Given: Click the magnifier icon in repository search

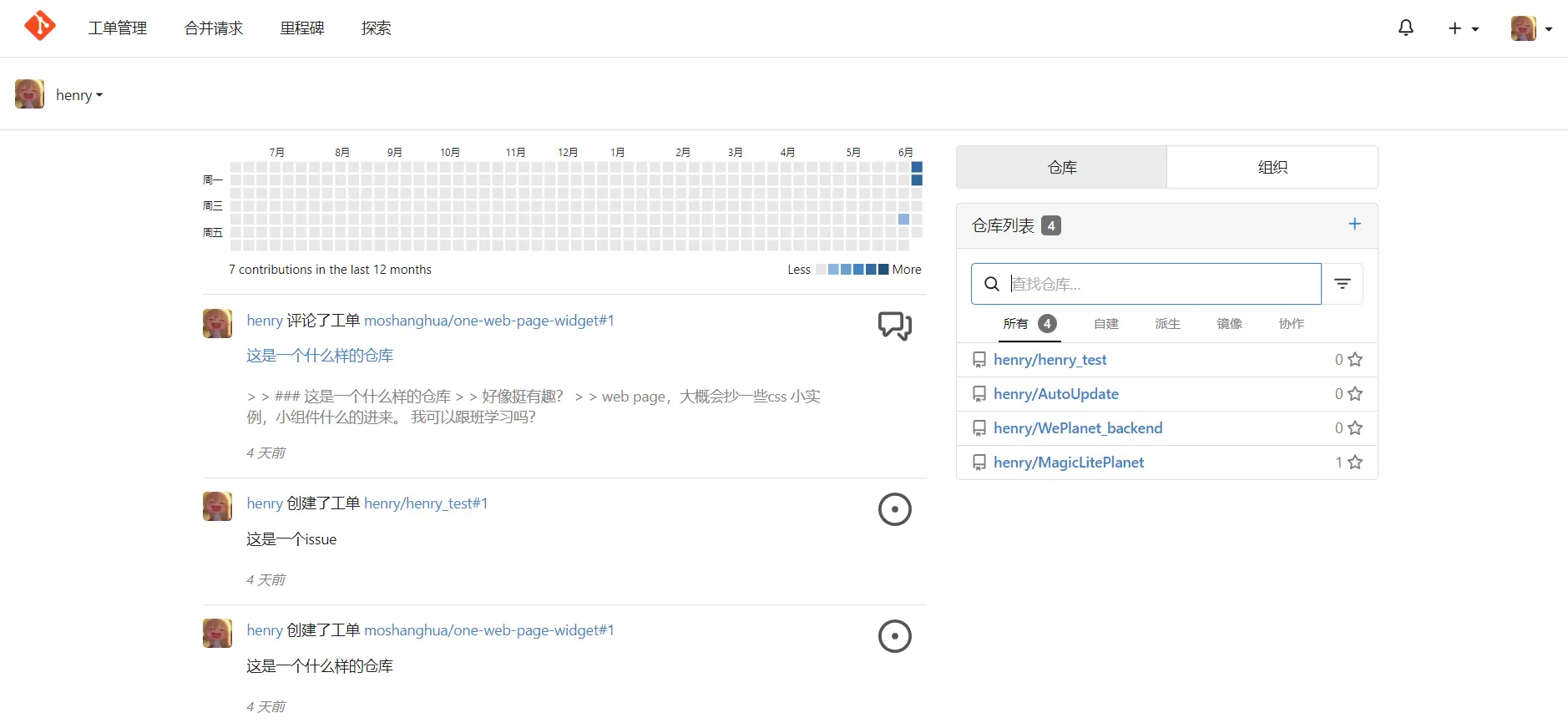Looking at the screenshot, I should tap(992, 284).
